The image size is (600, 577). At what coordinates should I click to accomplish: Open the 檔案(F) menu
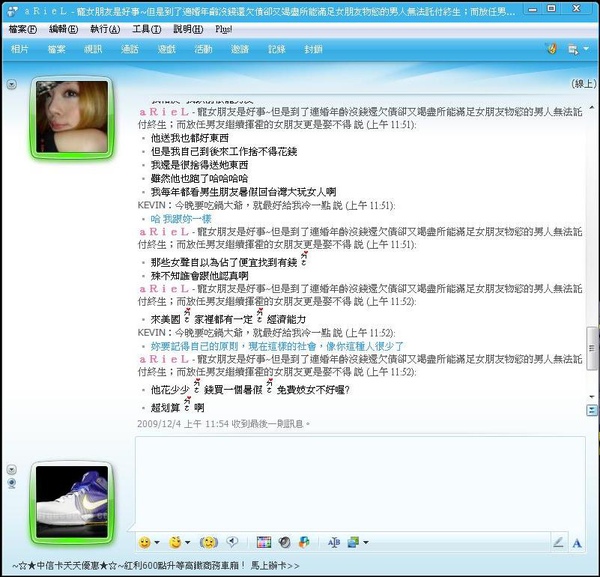(23, 29)
